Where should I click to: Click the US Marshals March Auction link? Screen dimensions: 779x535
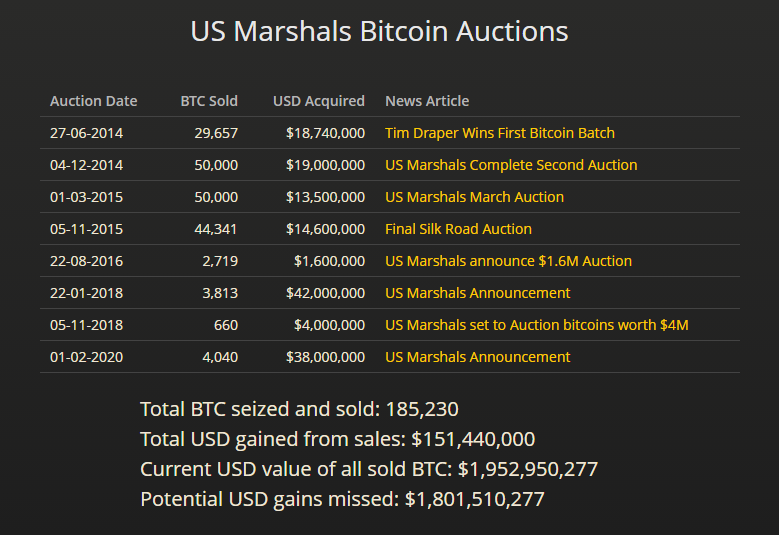(x=474, y=197)
